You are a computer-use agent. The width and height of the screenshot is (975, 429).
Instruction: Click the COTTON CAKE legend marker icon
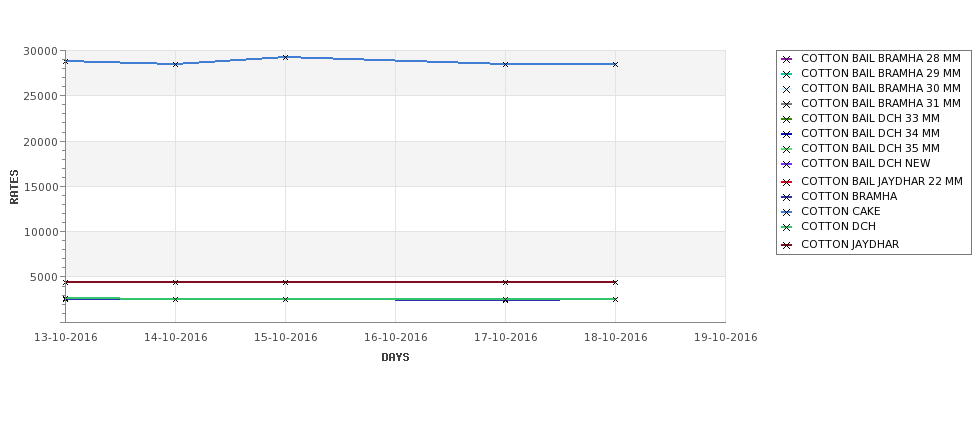coord(786,212)
